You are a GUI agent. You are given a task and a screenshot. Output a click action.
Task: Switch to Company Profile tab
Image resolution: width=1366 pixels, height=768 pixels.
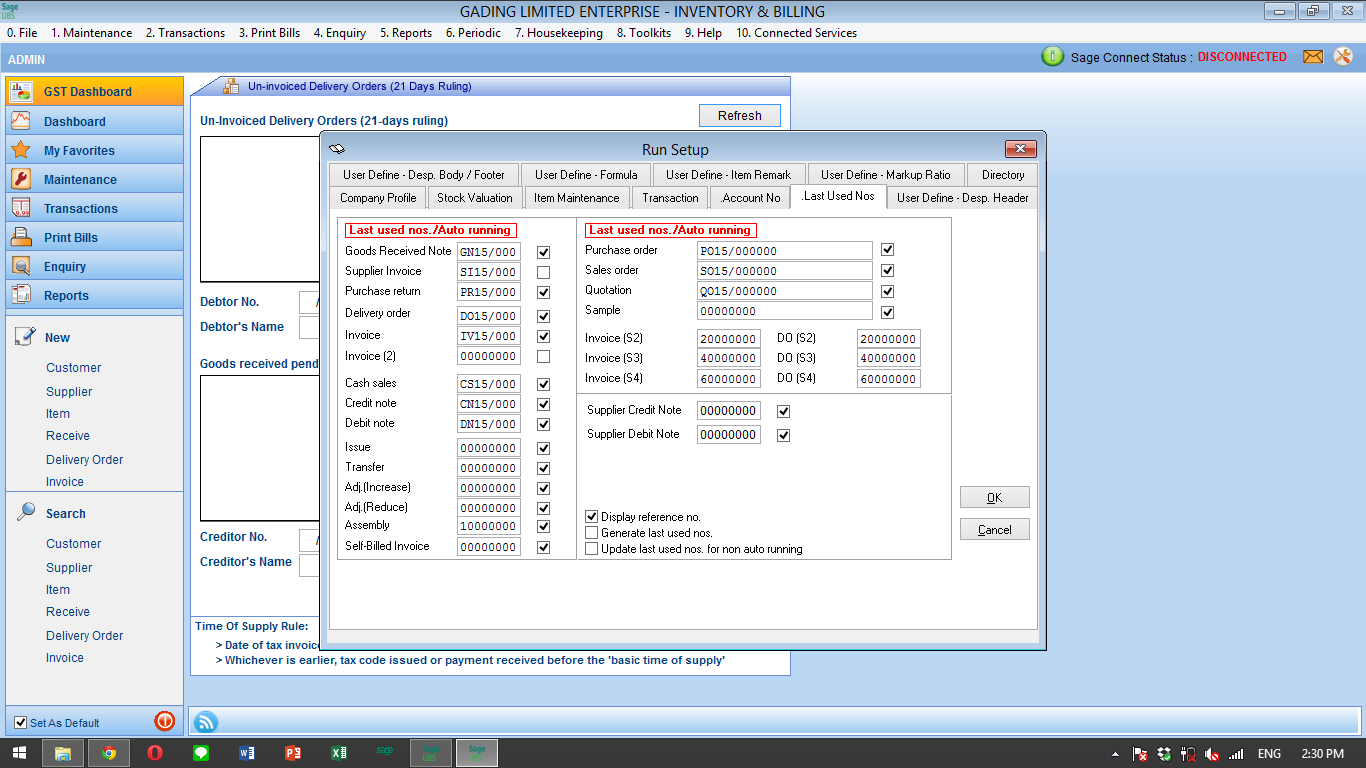point(378,198)
